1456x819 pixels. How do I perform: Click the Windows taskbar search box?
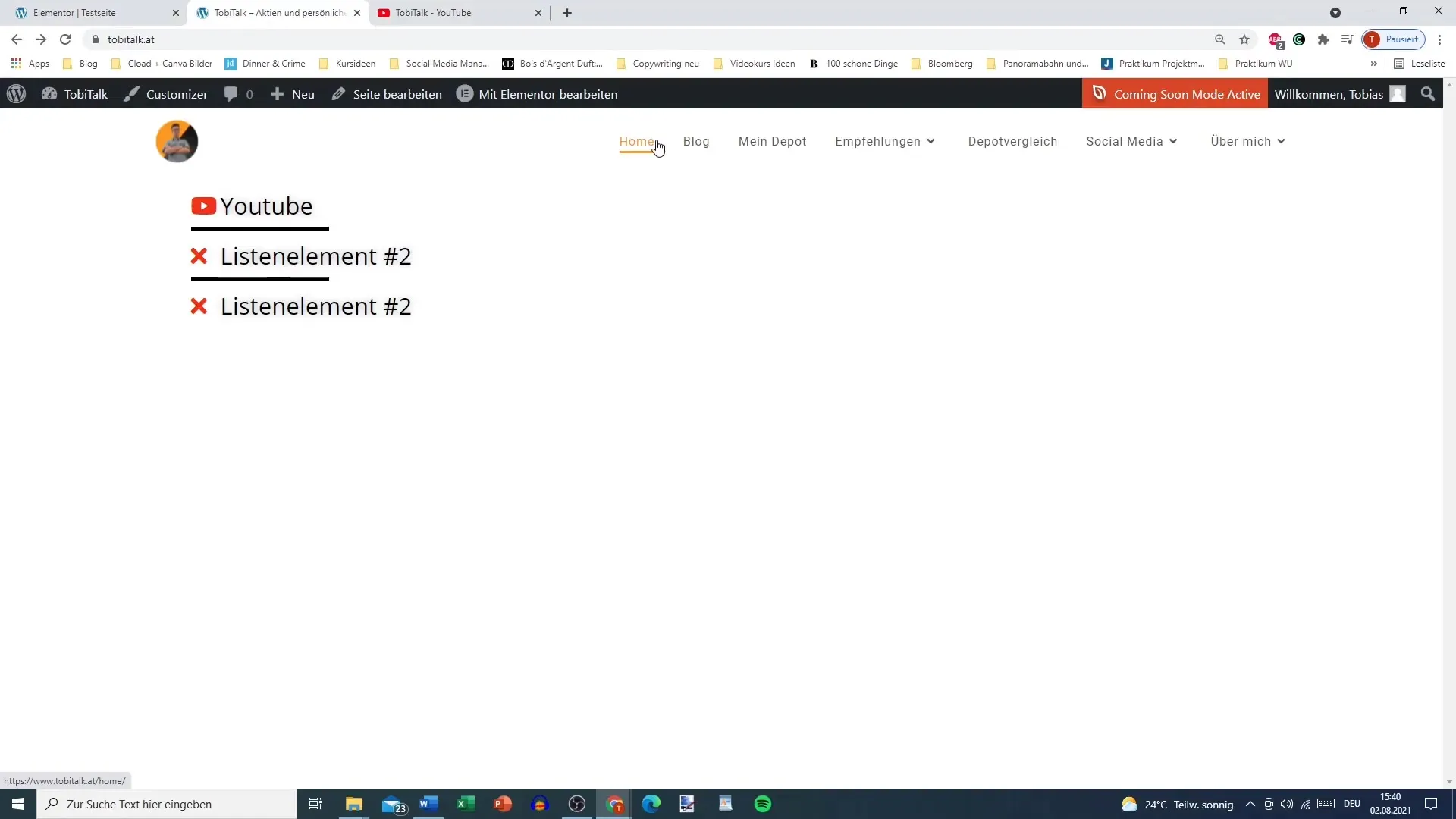tap(167, 804)
